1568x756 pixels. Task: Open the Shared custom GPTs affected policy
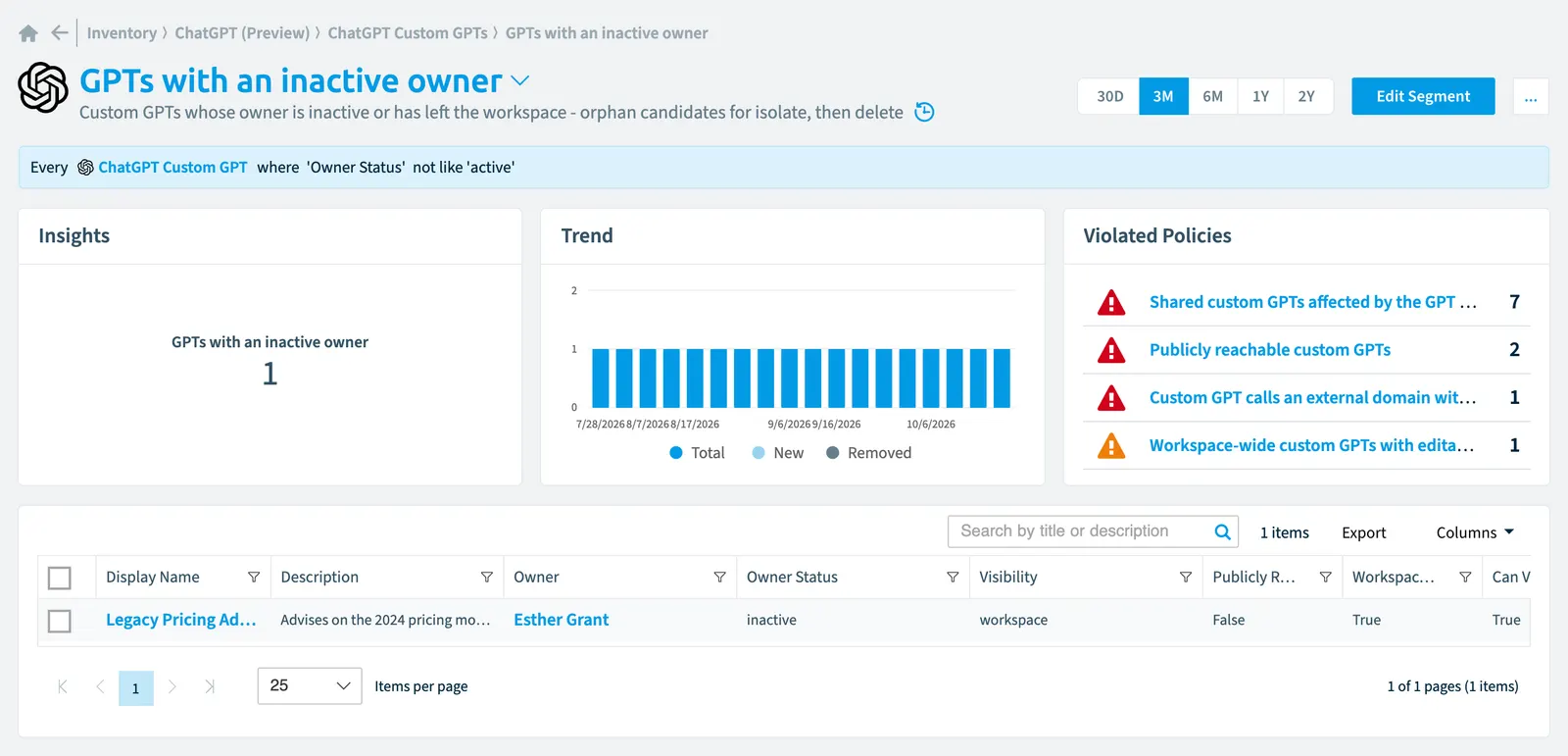[1313, 302]
